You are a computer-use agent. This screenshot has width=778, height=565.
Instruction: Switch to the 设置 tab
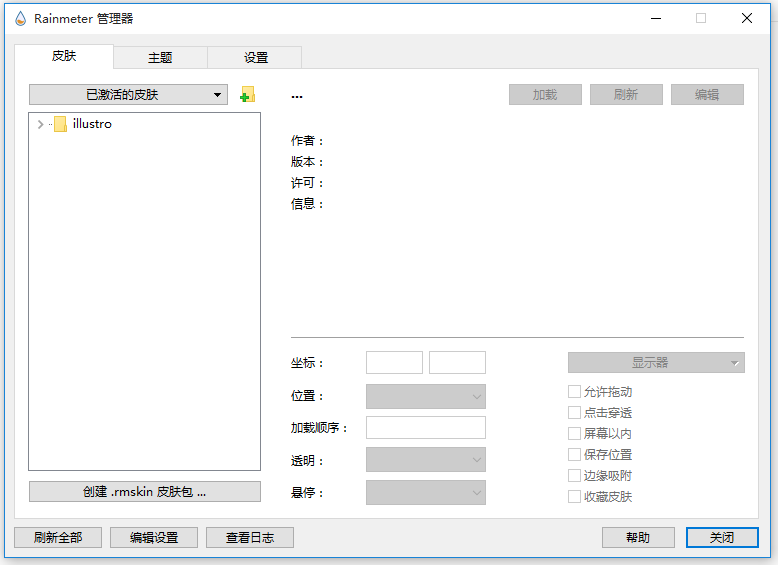(256, 57)
